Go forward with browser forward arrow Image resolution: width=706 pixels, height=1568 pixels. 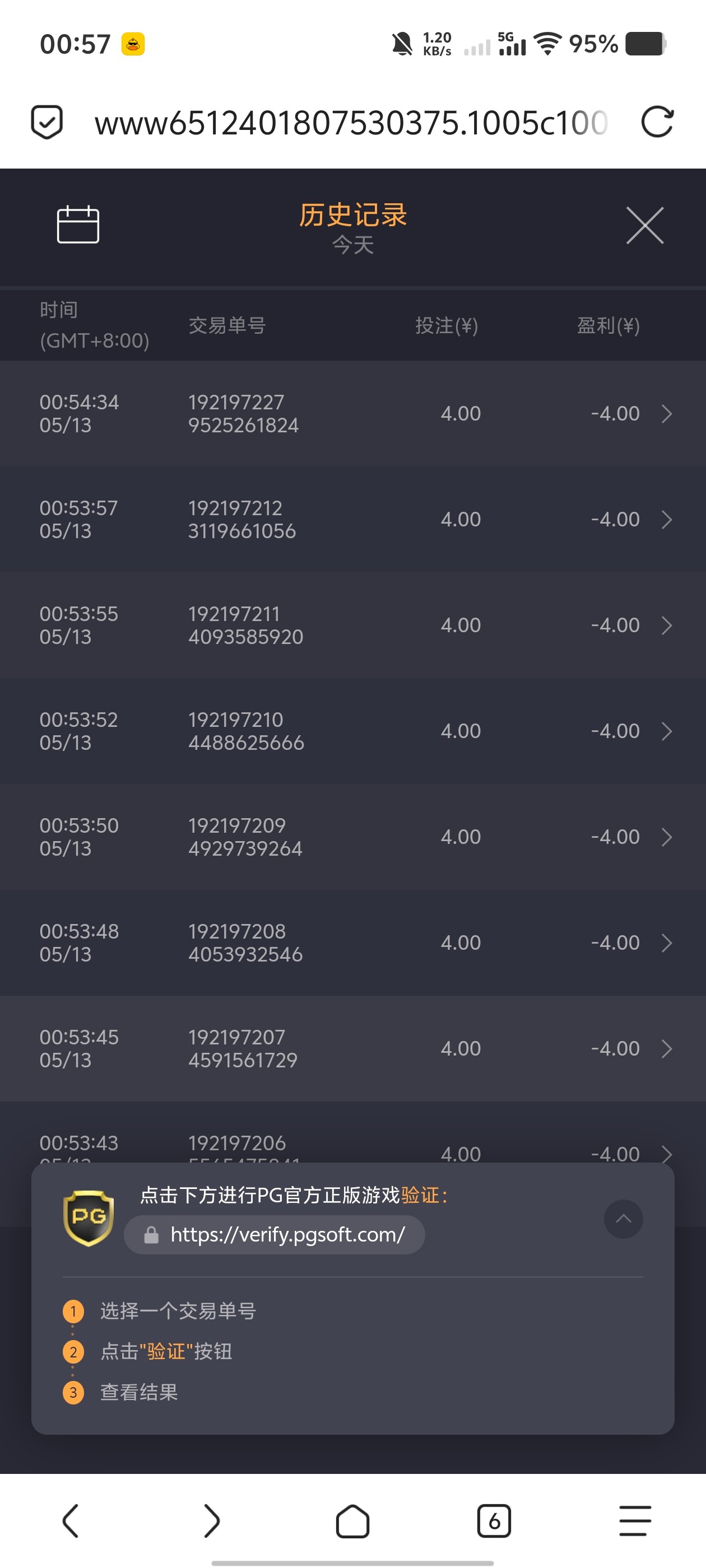(x=211, y=1520)
